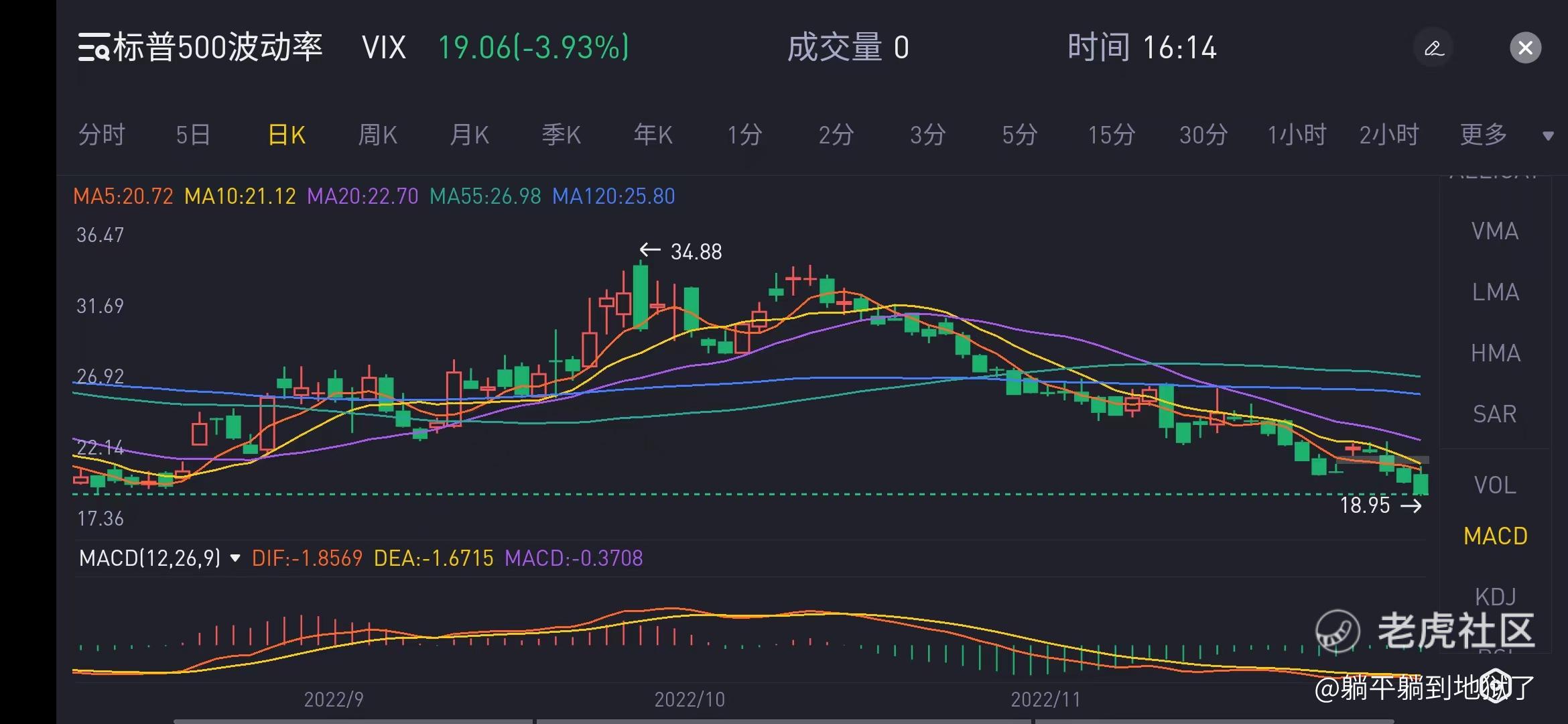The height and width of the screenshot is (724, 1568).
Task: Click the chart's bottom horizontal scrollbar
Action: click(784, 721)
